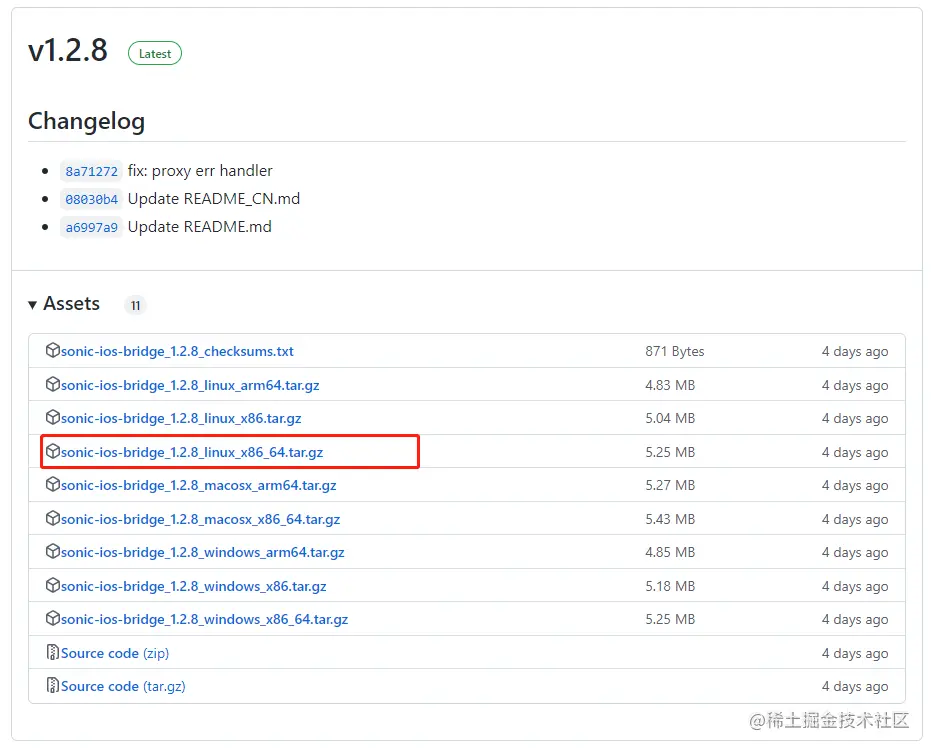Image resolution: width=931 pixels, height=752 pixels.
Task: Click package icon beside linux_x86_64.tar.gz asset
Action: click(53, 451)
